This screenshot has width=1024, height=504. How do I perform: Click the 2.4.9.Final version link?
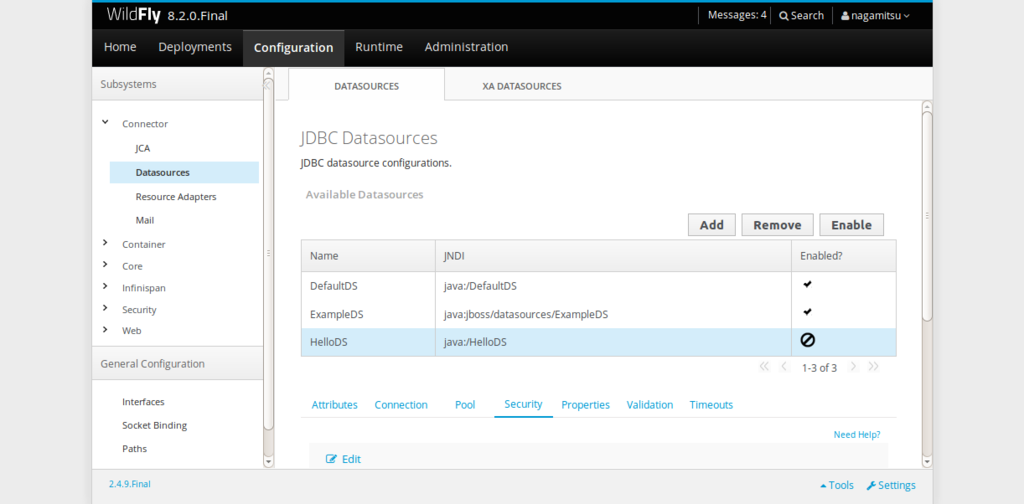130,484
